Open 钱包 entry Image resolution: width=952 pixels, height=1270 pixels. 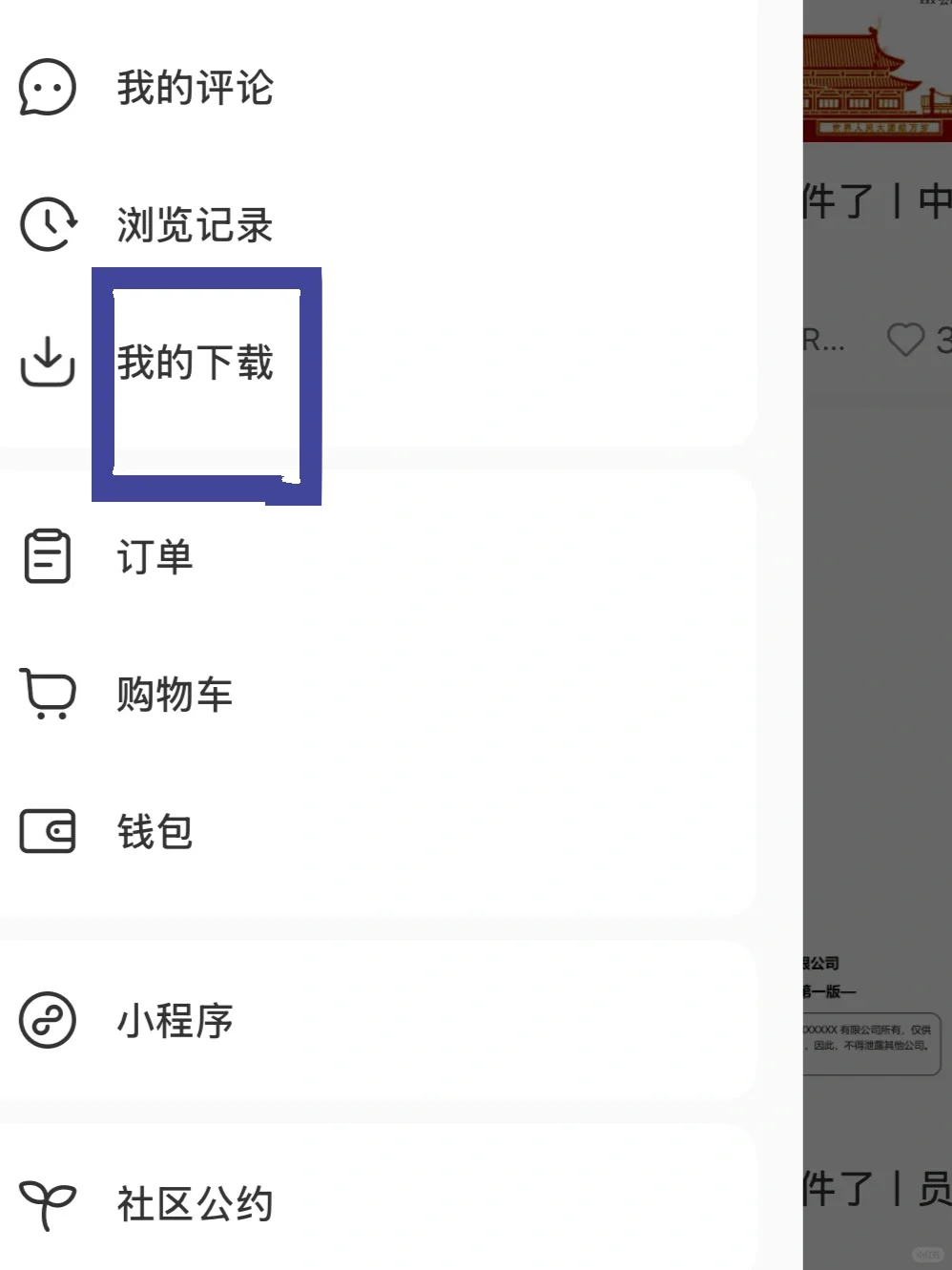(x=155, y=831)
